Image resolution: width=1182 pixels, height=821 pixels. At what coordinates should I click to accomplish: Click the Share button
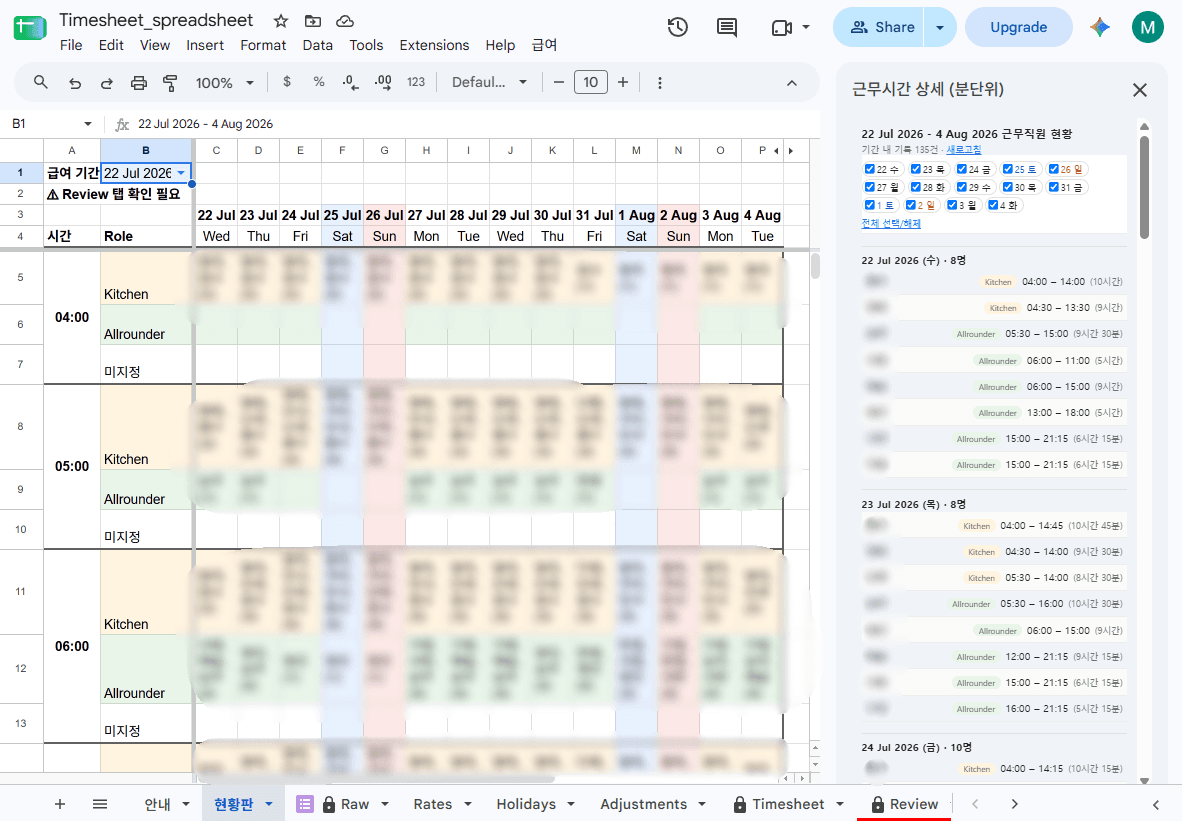pos(880,27)
